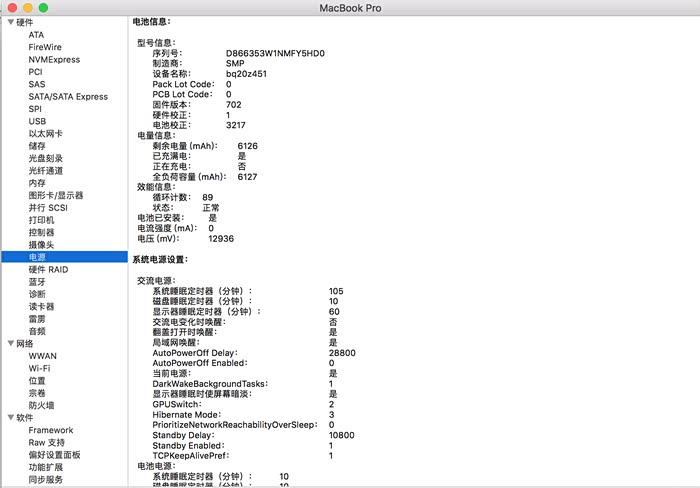This screenshot has height=488, width=700.
Task: Click the firmware version value 702
Action: pos(233,104)
